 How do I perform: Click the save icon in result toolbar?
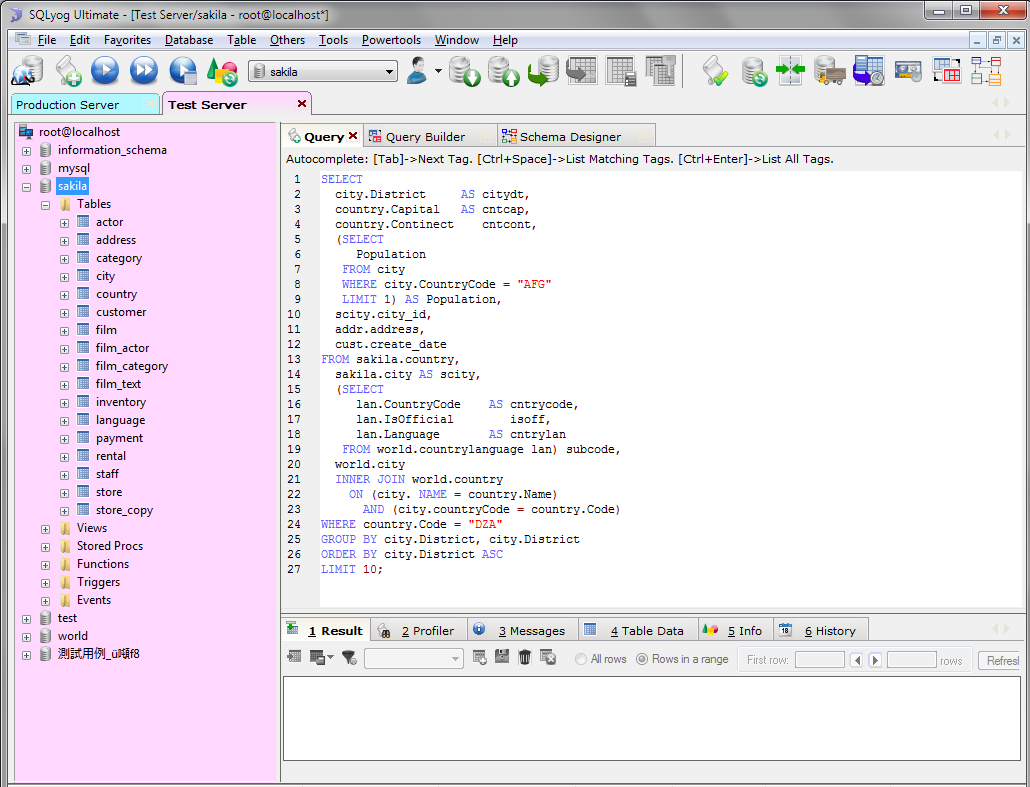pos(502,657)
